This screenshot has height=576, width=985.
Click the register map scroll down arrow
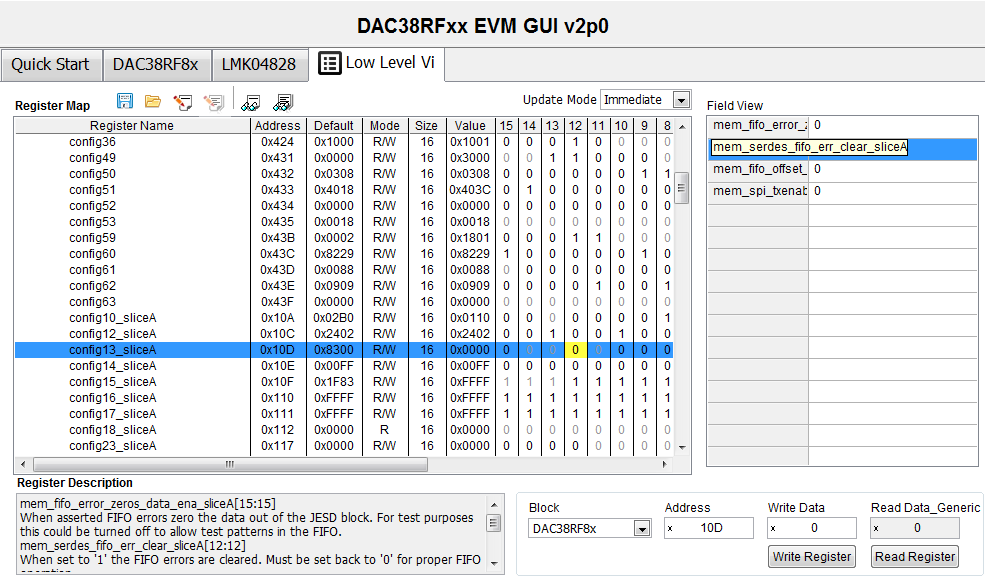pos(682,448)
